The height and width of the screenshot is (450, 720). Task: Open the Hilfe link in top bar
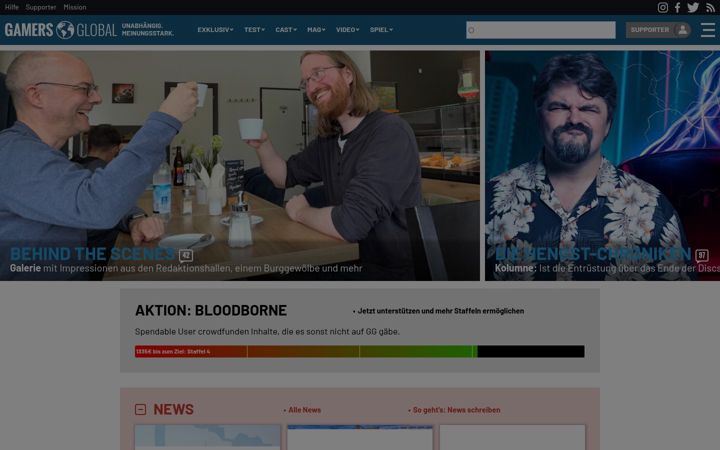tap(11, 7)
